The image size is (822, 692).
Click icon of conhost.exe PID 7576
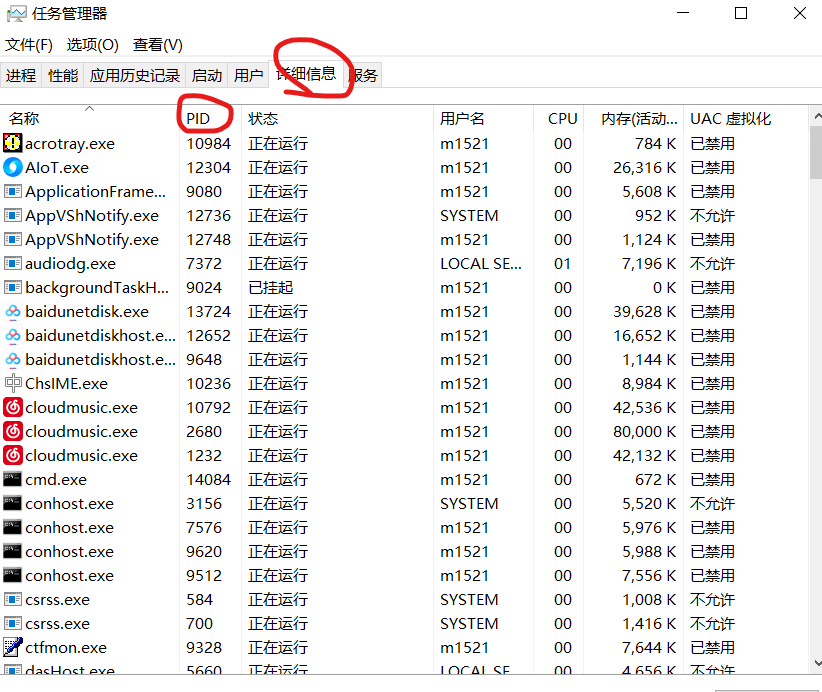(13, 527)
